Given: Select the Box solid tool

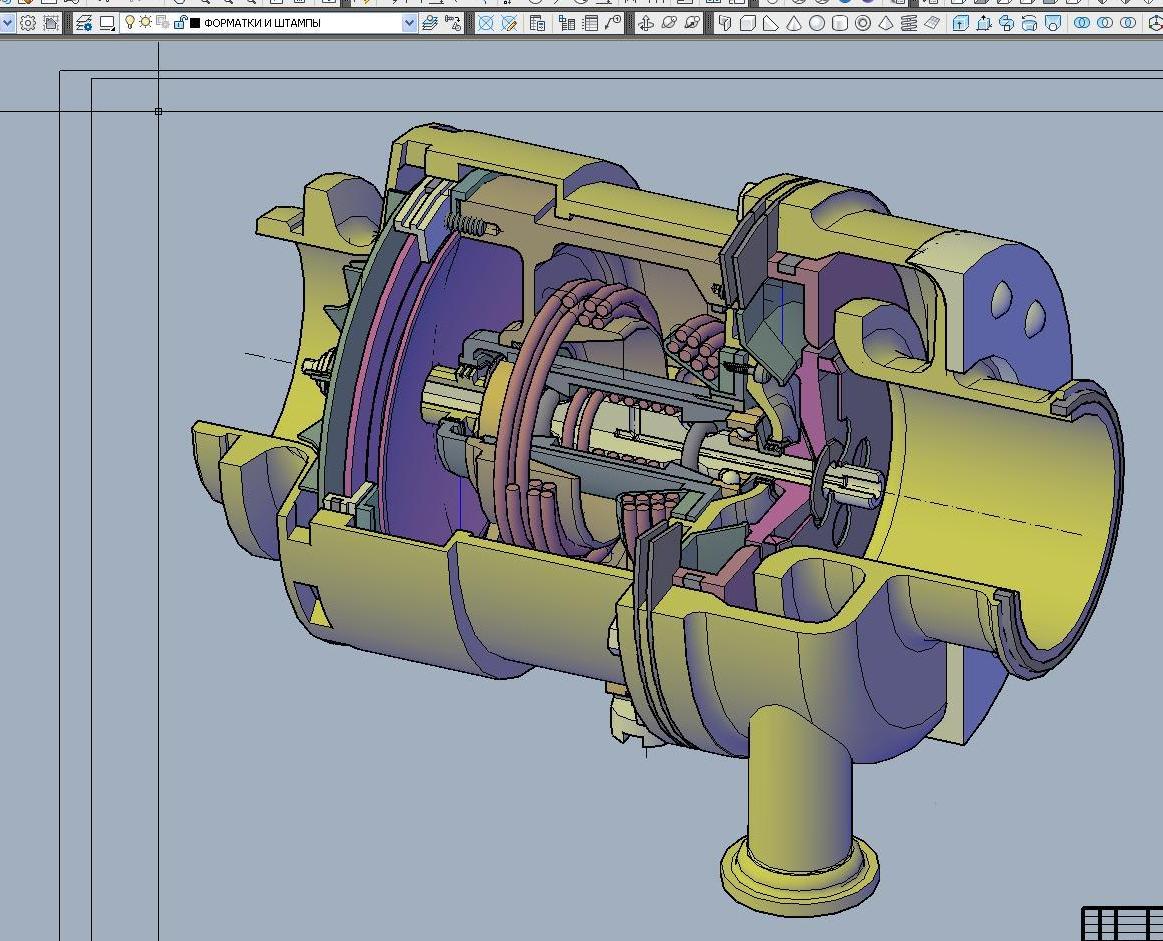Looking at the screenshot, I should [748, 23].
